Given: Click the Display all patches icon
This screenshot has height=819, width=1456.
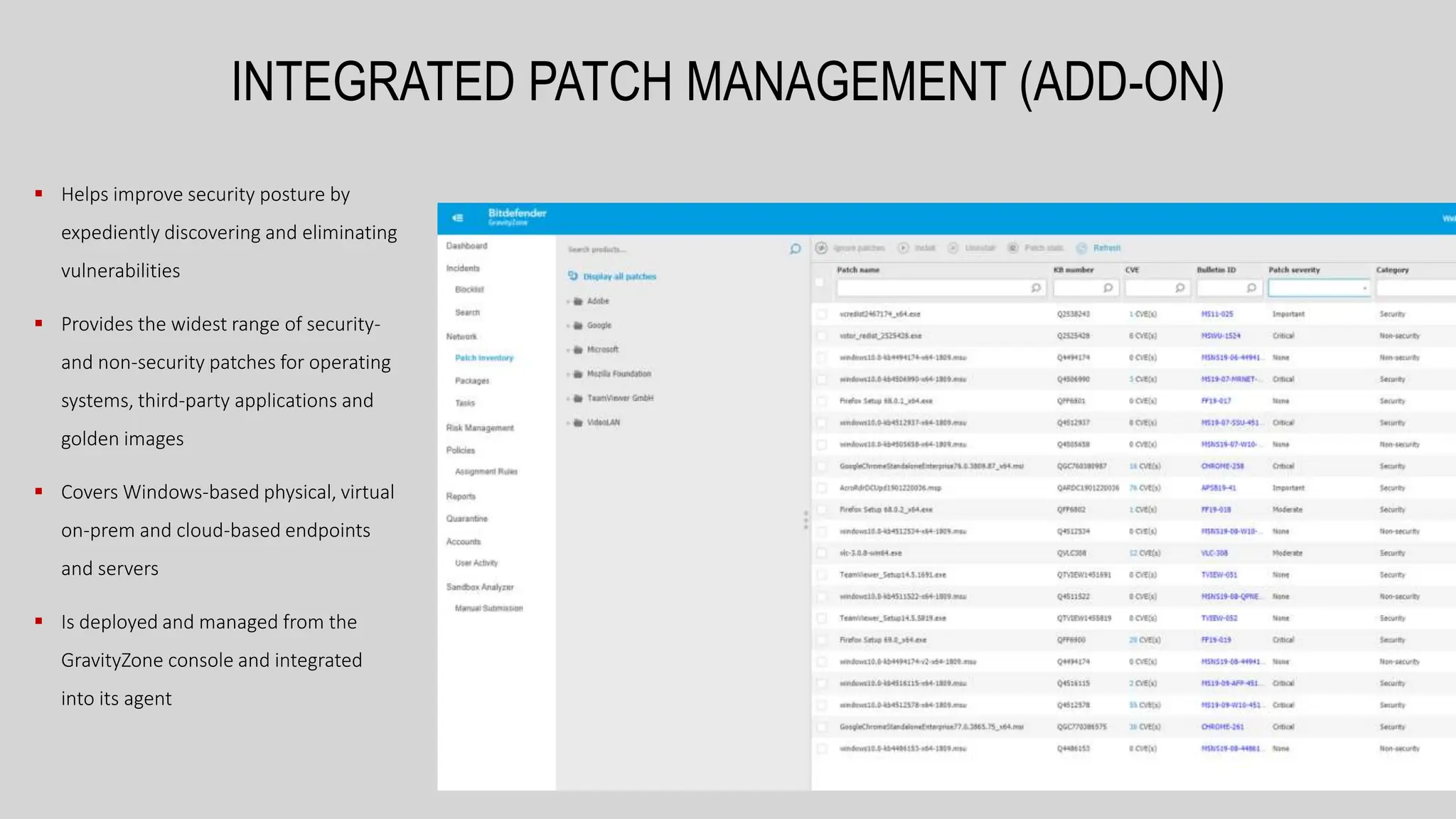Looking at the screenshot, I should tap(573, 276).
